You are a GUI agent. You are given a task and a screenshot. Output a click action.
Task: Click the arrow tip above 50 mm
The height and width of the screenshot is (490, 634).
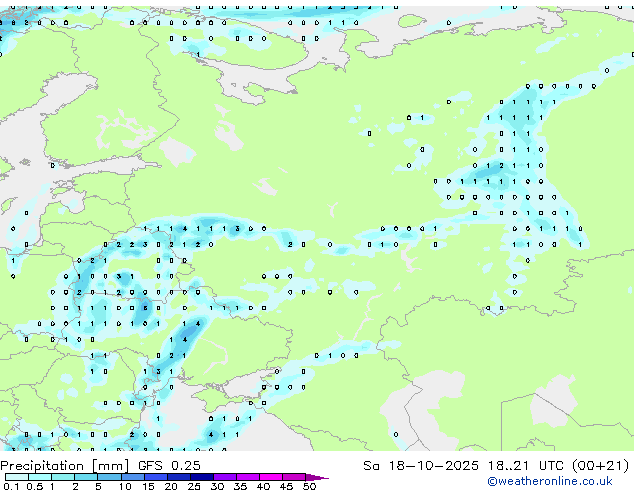pyautogui.click(x=317, y=477)
